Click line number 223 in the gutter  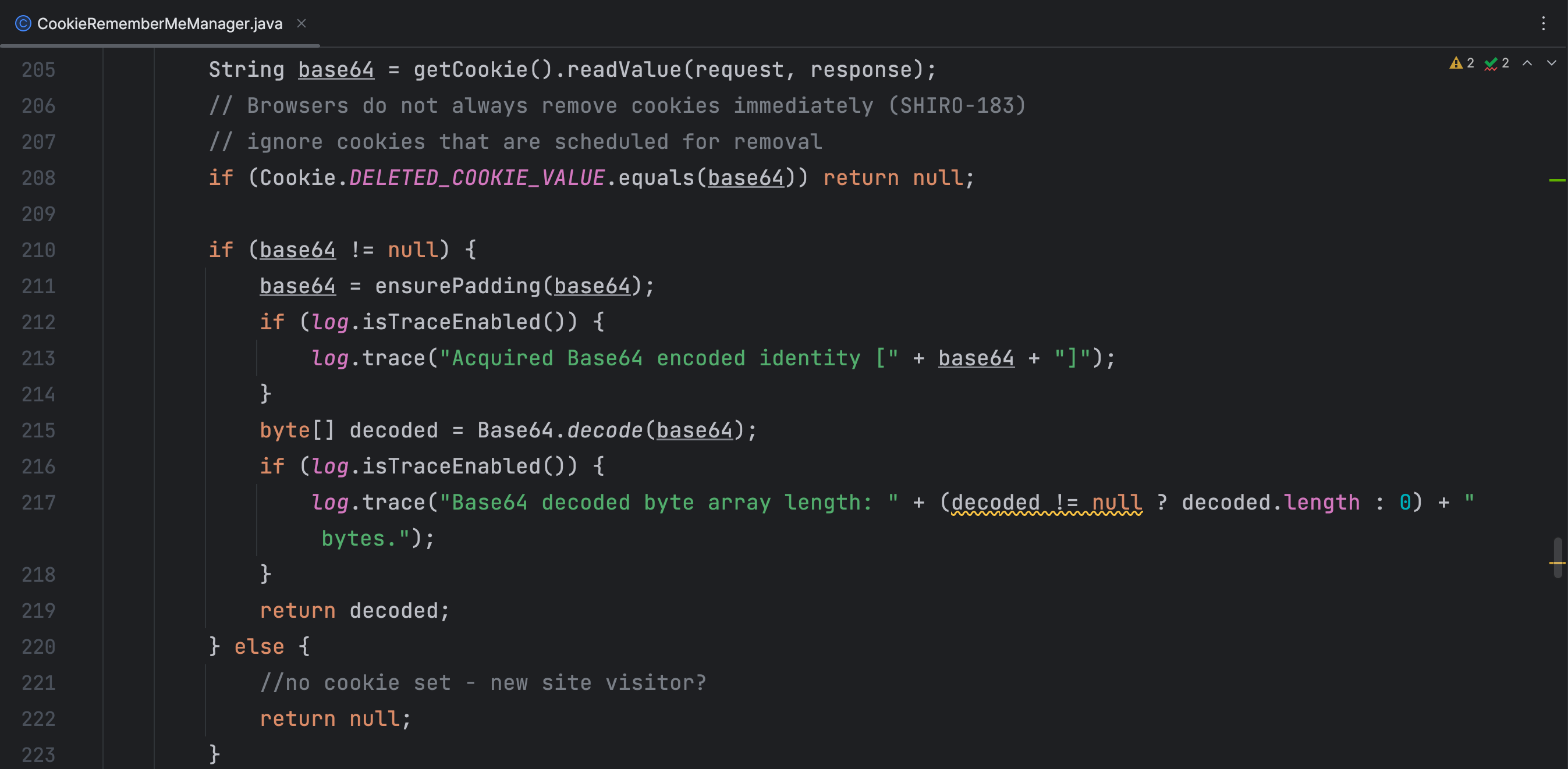pos(38,755)
